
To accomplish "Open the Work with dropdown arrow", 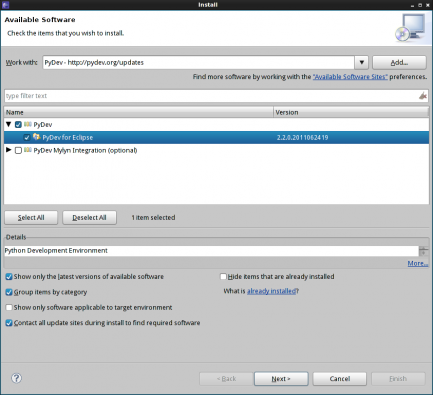I will pos(361,62).
